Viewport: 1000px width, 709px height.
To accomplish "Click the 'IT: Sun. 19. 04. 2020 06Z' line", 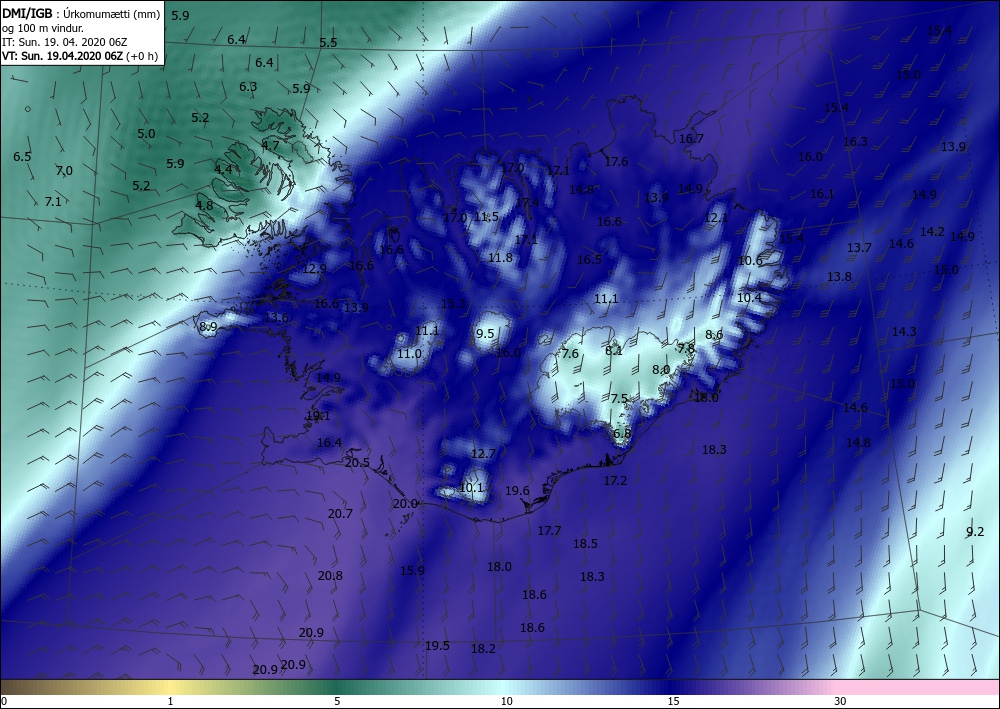I will pos(64,42).
